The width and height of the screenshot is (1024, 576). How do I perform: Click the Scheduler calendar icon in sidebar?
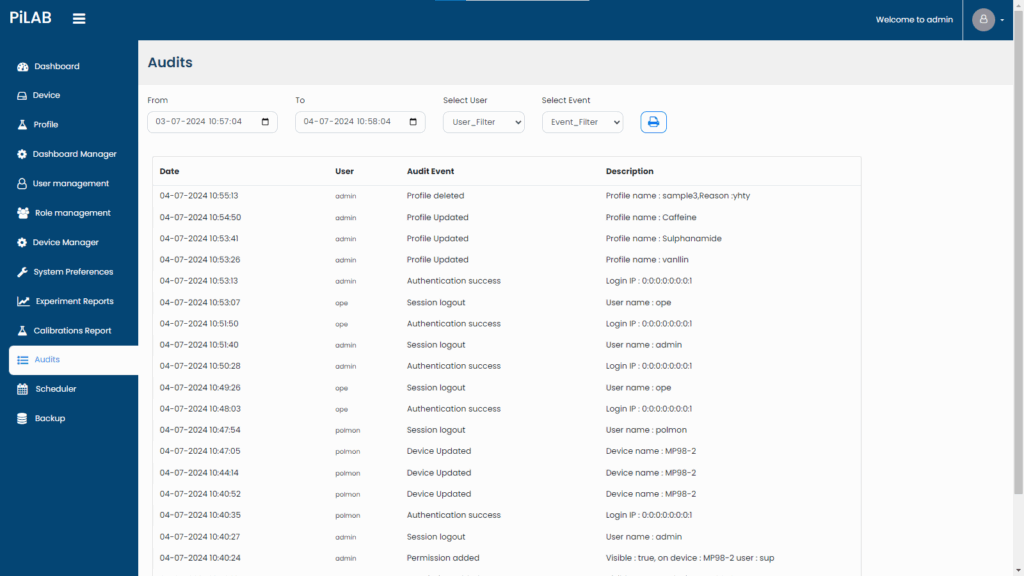coord(23,389)
